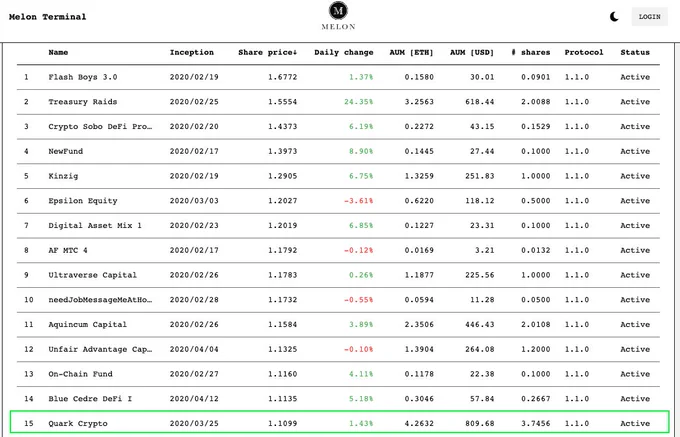Screen dimensions: 680x437
Task: Click shares value 0.2667
Action: click(536, 398)
